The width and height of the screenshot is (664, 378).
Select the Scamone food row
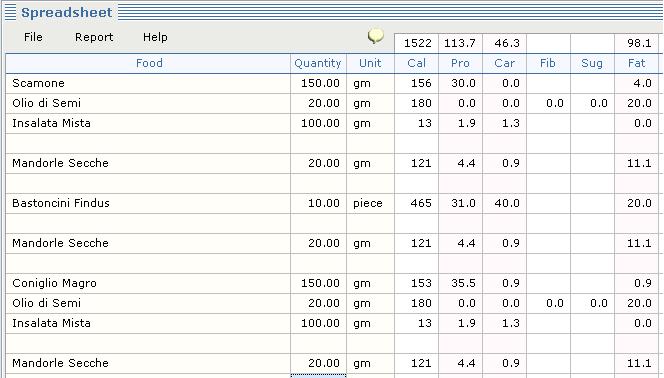[x=148, y=83]
